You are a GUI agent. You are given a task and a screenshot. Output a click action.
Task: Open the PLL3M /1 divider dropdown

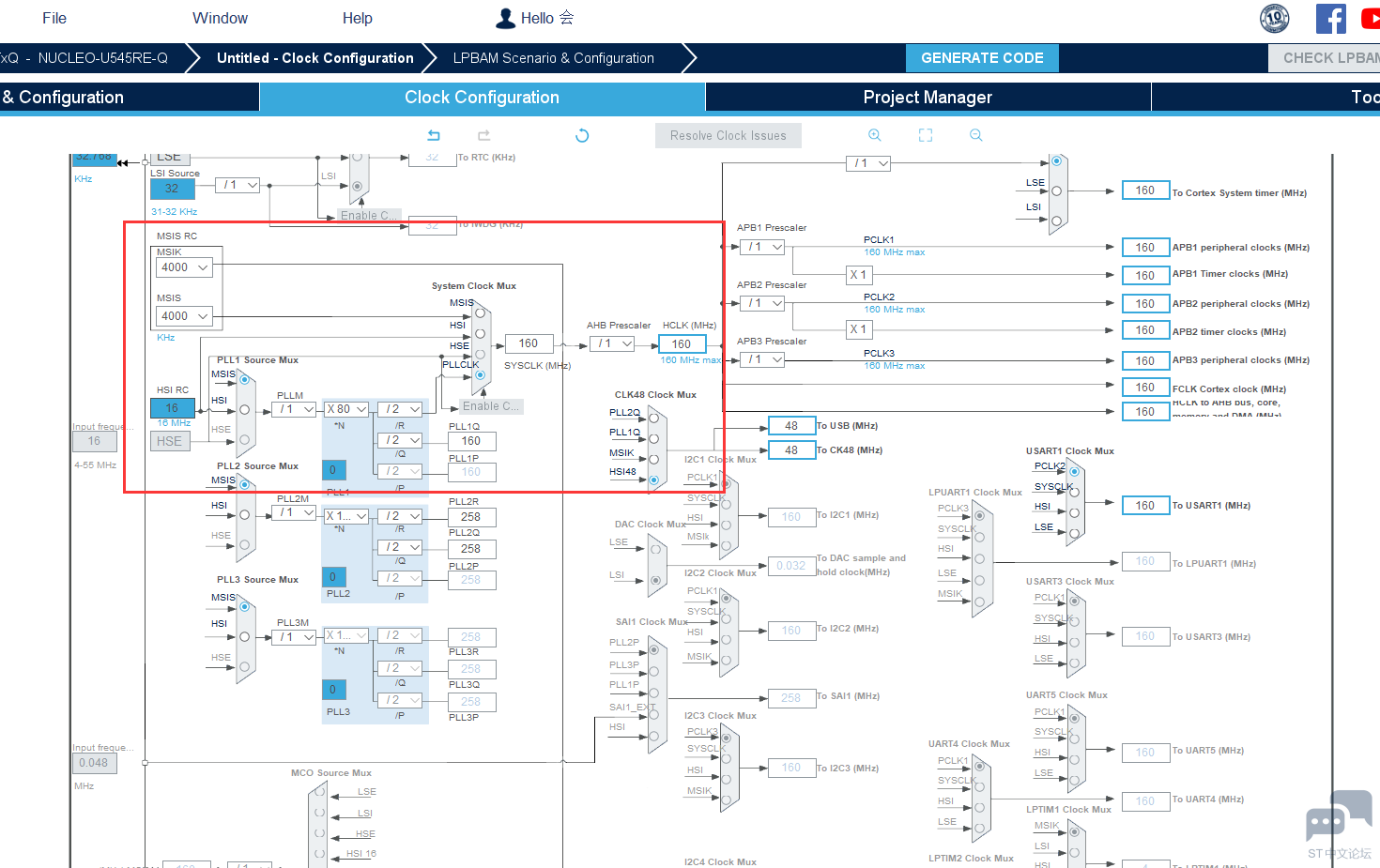(295, 637)
